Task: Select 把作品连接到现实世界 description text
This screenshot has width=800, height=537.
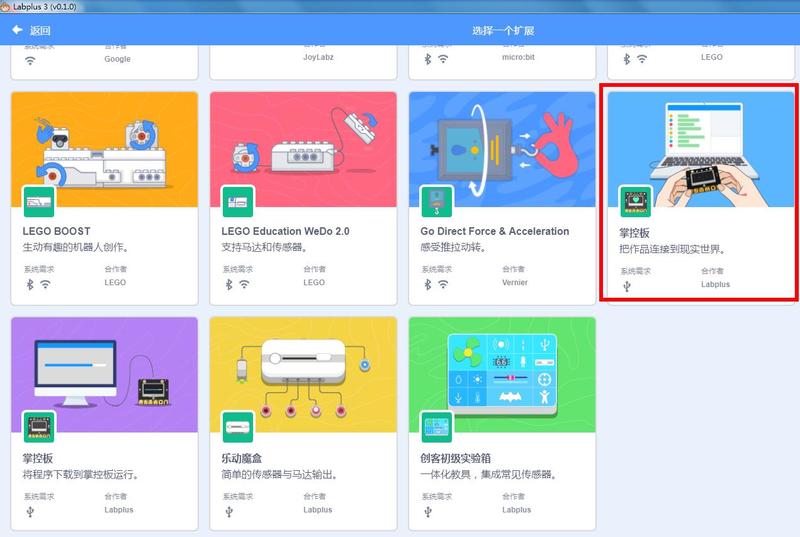Action: (672, 249)
